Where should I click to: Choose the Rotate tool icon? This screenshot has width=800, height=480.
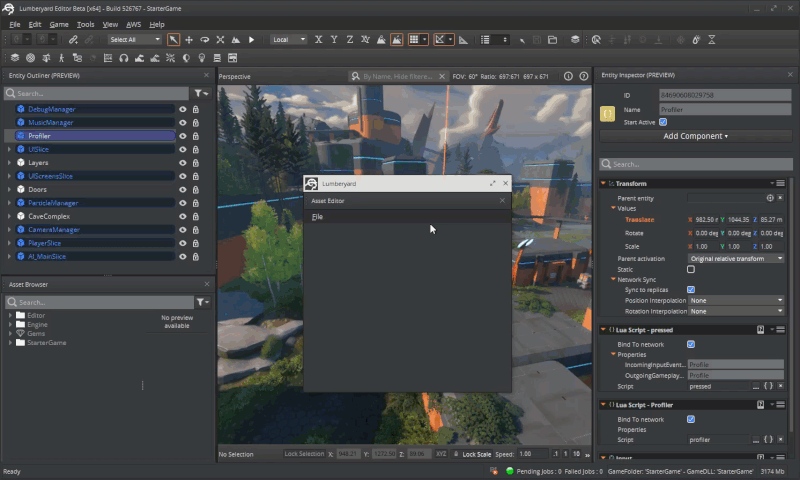(x=204, y=40)
